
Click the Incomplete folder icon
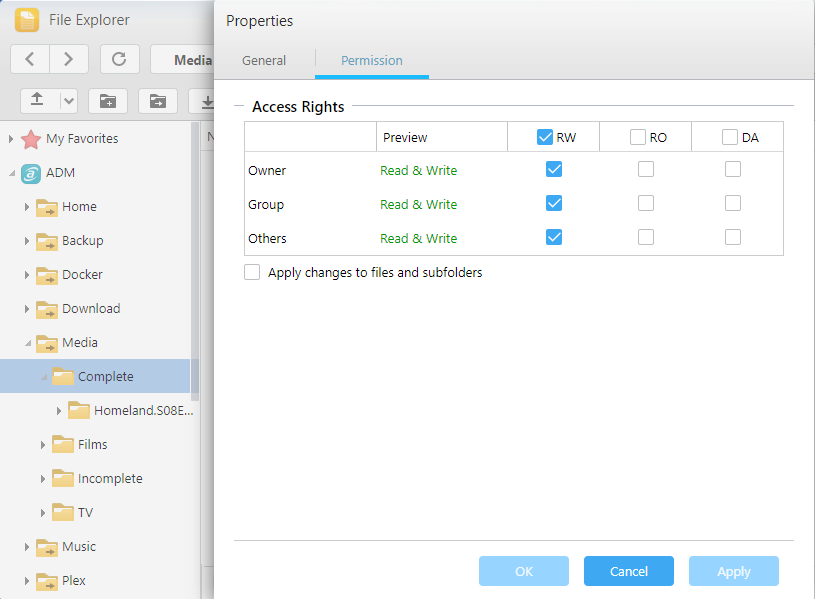63,478
